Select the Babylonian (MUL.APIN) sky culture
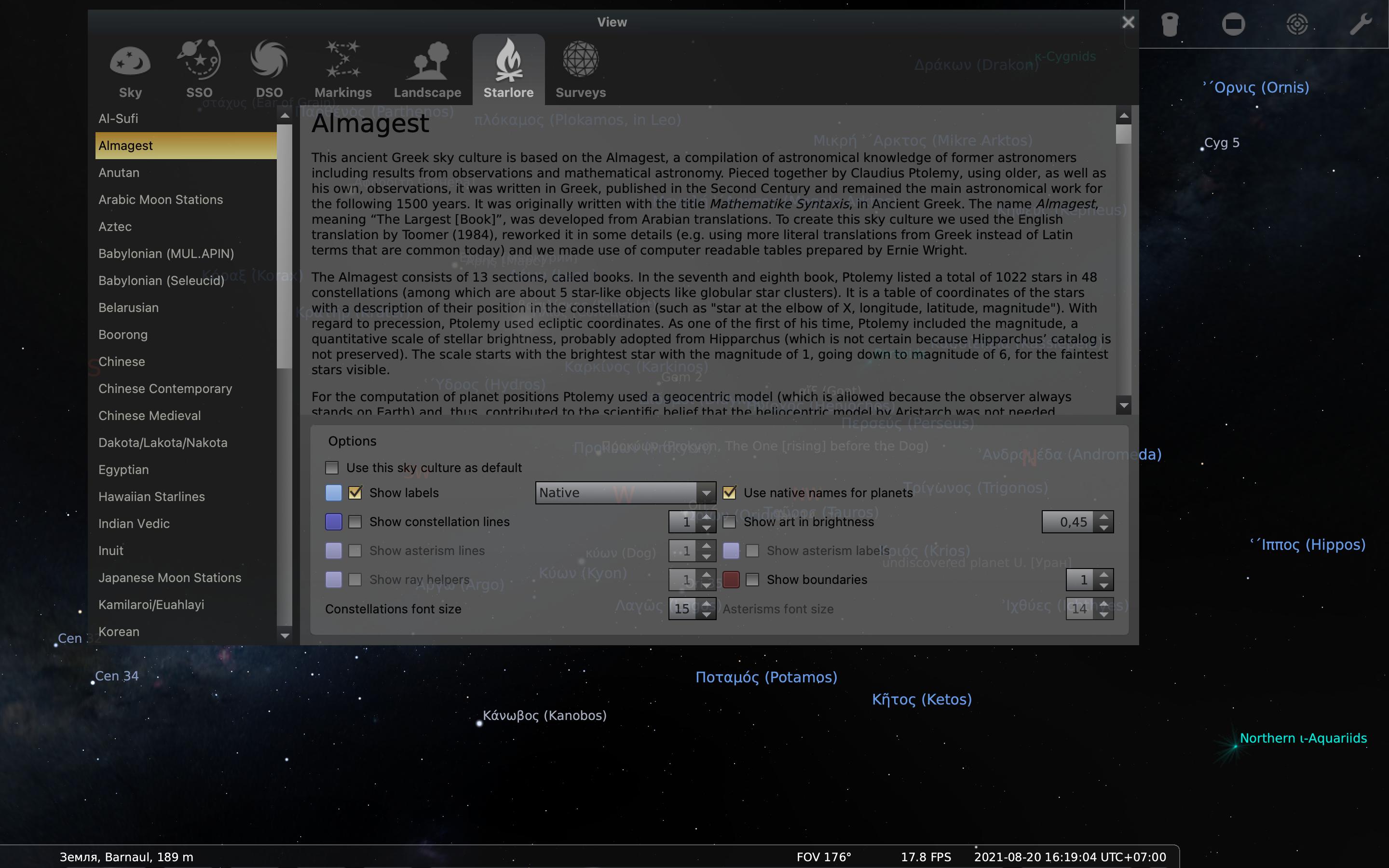1389x868 pixels. point(166,253)
